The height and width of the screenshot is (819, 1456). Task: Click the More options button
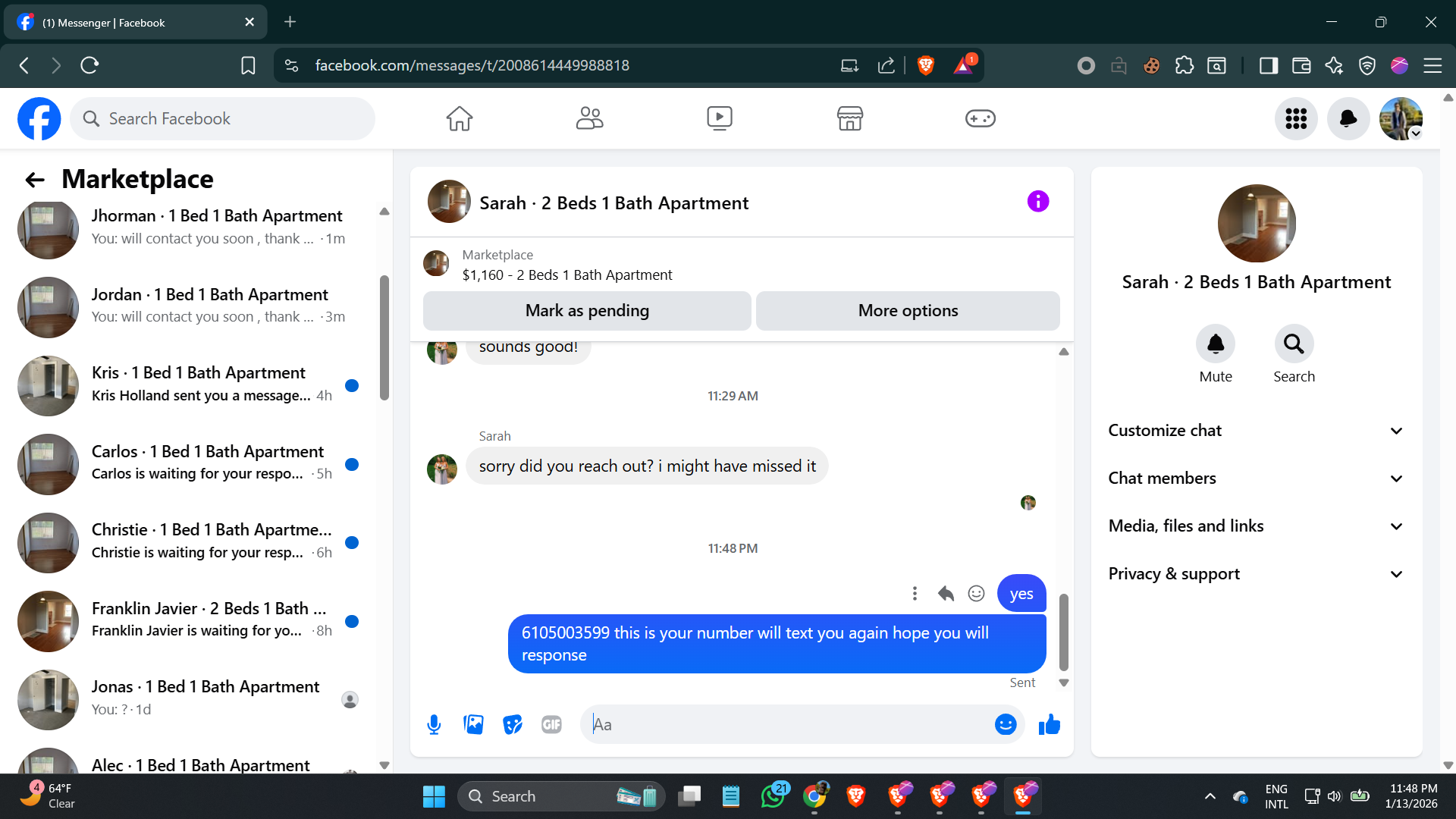click(x=908, y=311)
